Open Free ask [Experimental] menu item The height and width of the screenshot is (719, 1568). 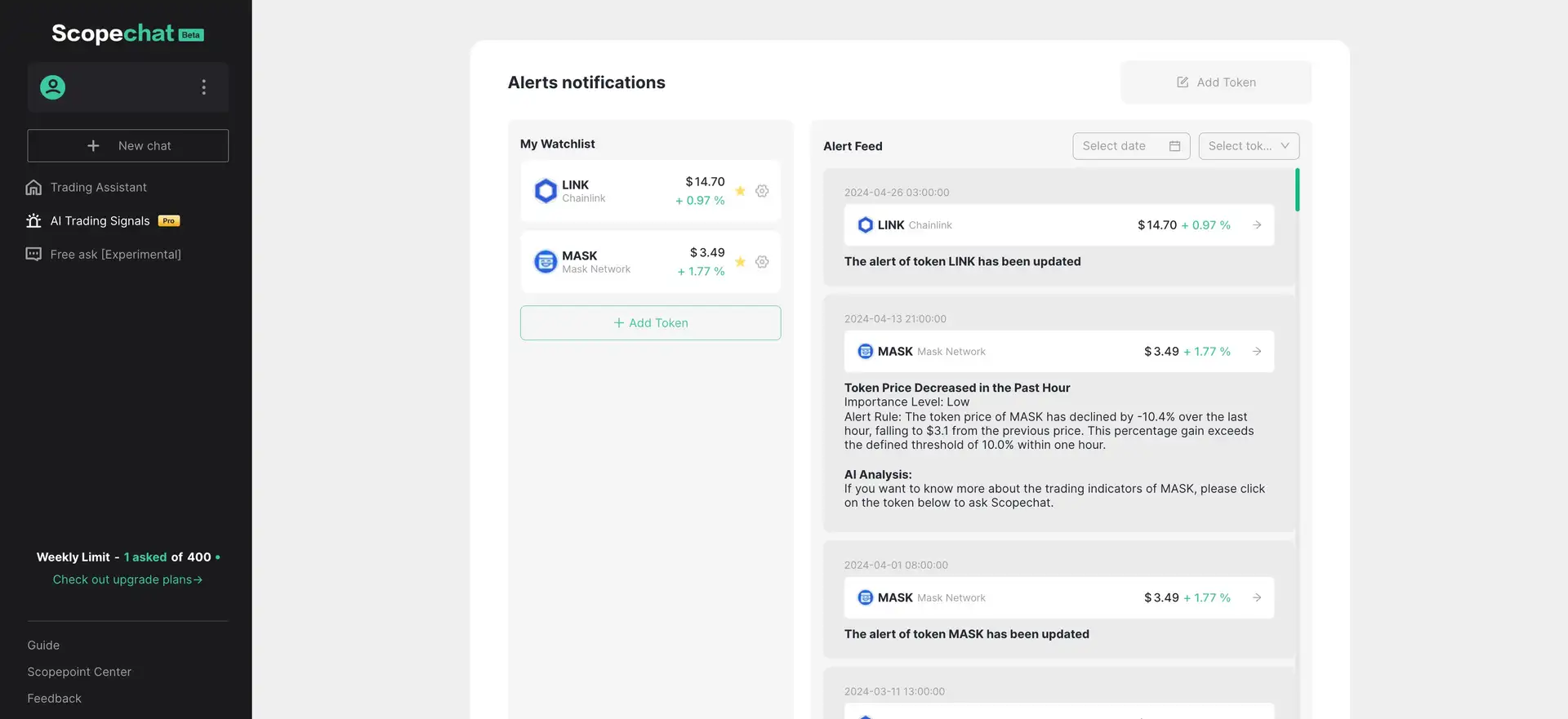(x=115, y=255)
